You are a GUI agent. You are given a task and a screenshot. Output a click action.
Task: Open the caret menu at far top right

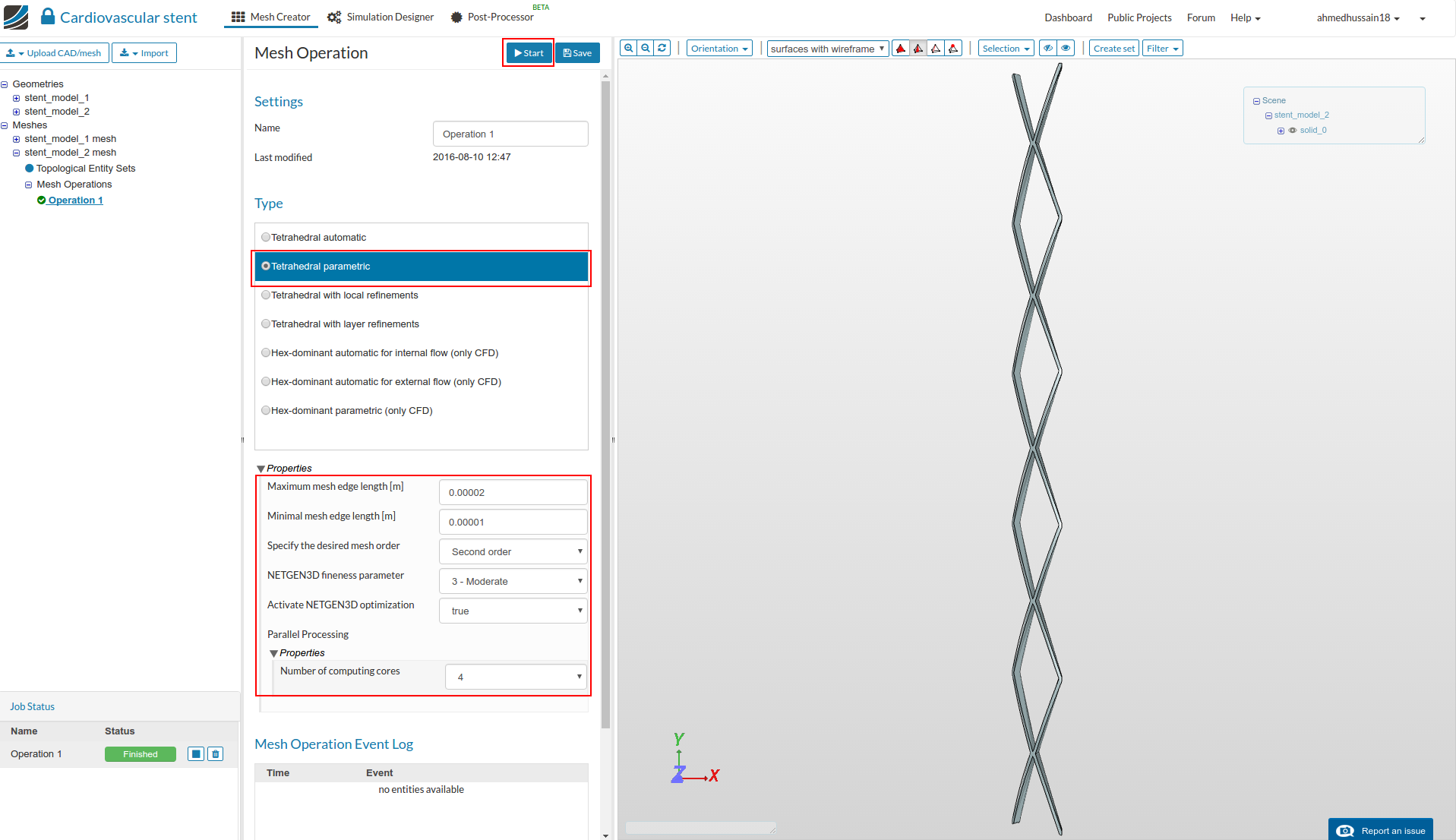click(x=1423, y=18)
